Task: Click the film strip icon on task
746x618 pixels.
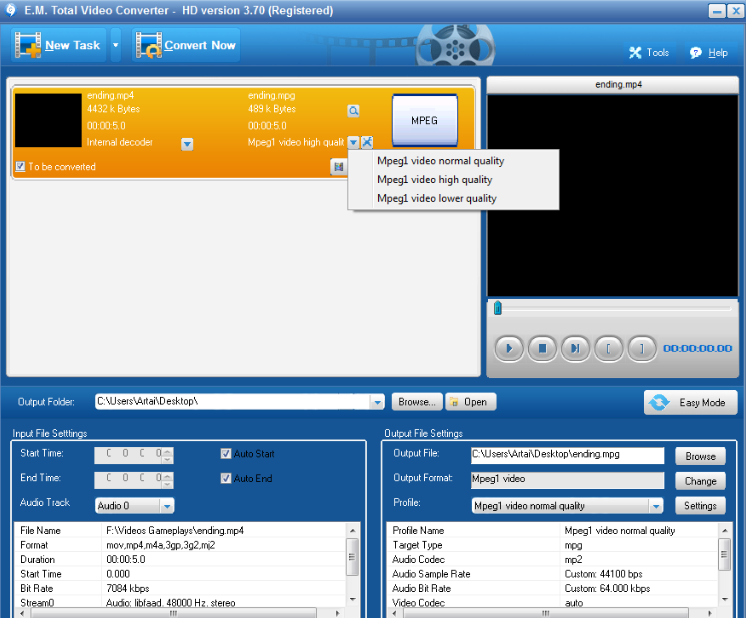Action: coord(338,167)
